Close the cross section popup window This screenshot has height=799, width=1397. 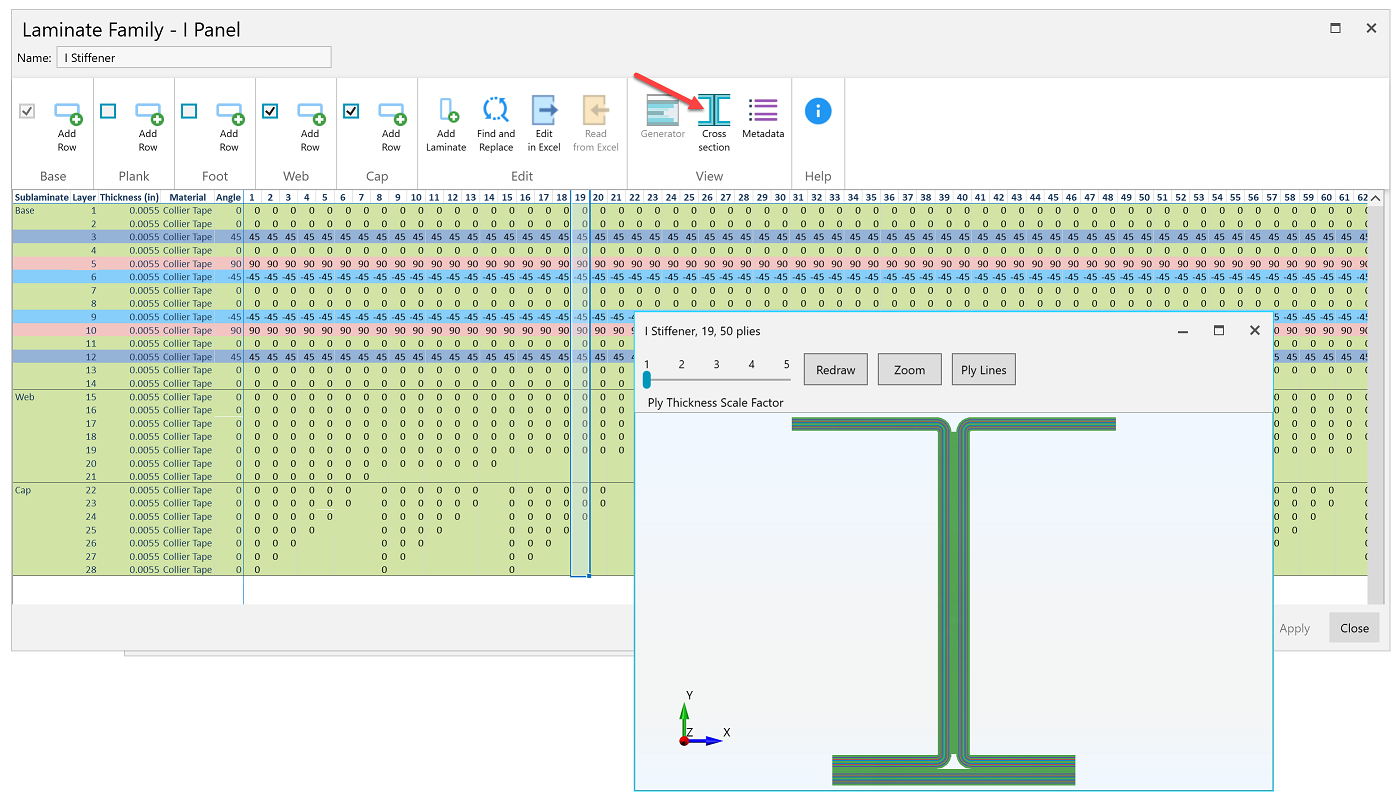coord(1255,330)
